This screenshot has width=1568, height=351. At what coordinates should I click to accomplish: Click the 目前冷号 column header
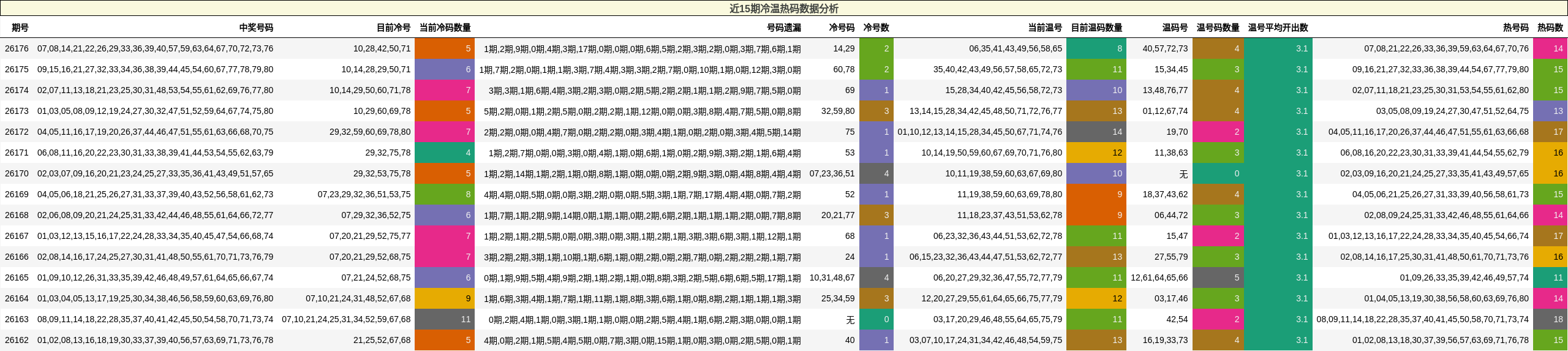tap(393, 28)
